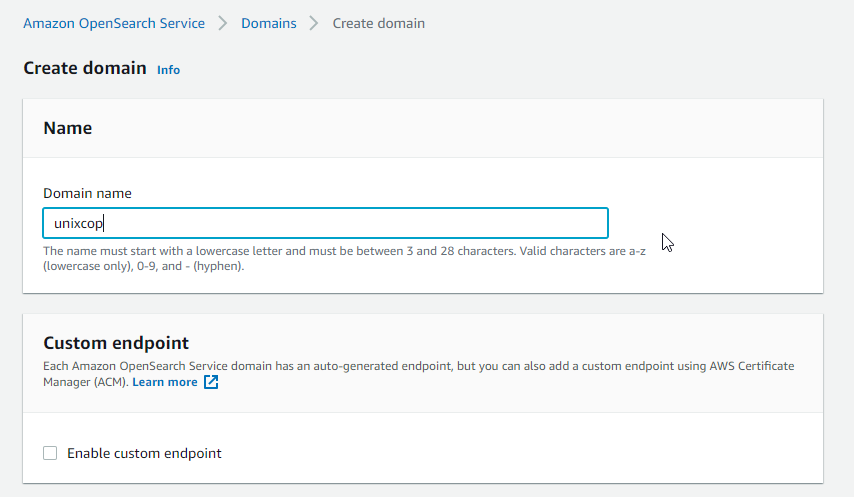Navigate to the Domains breadcrumb link
The image size is (854, 497).
click(269, 23)
